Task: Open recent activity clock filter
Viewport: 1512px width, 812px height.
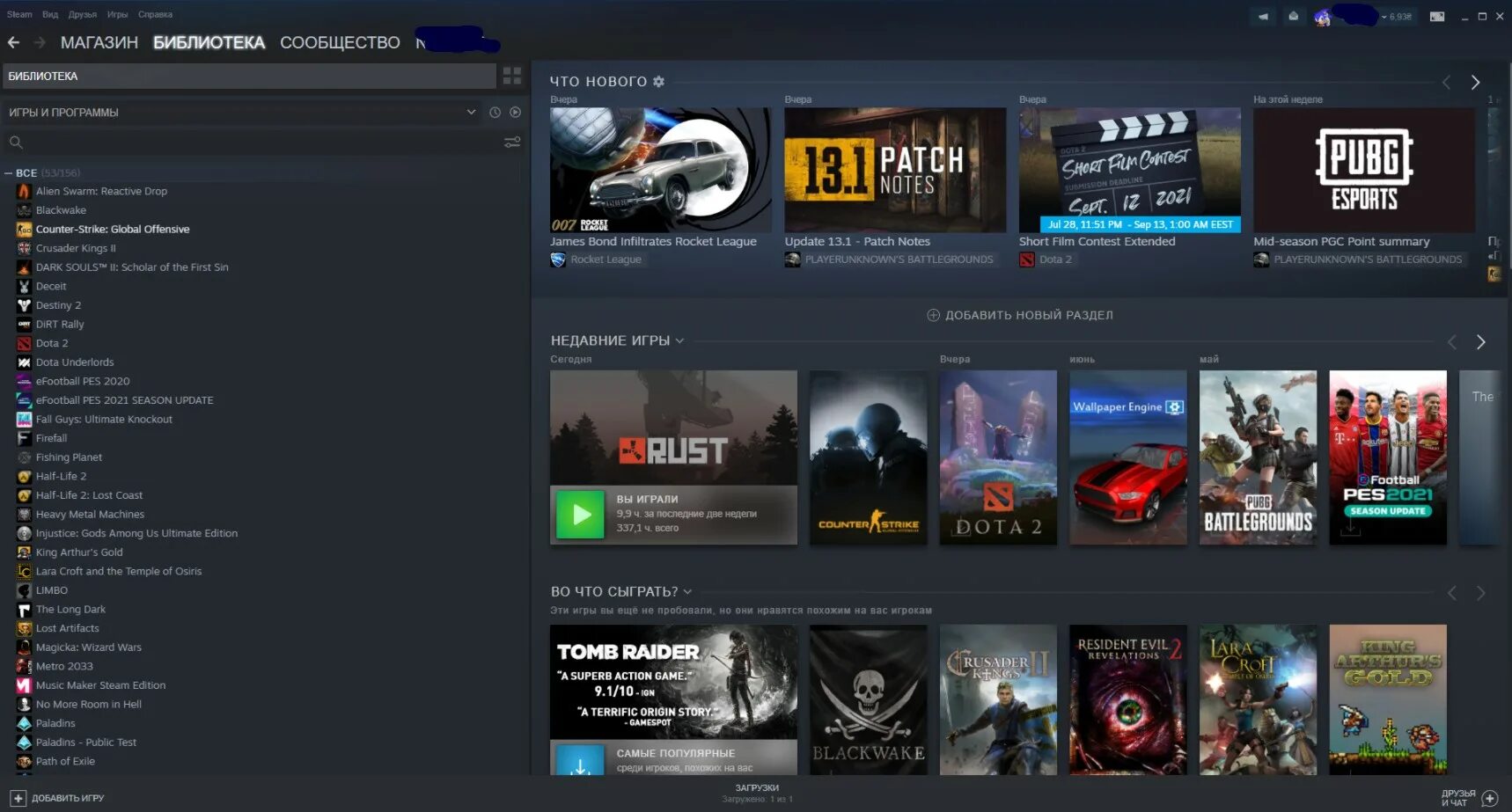Action: (x=495, y=113)
